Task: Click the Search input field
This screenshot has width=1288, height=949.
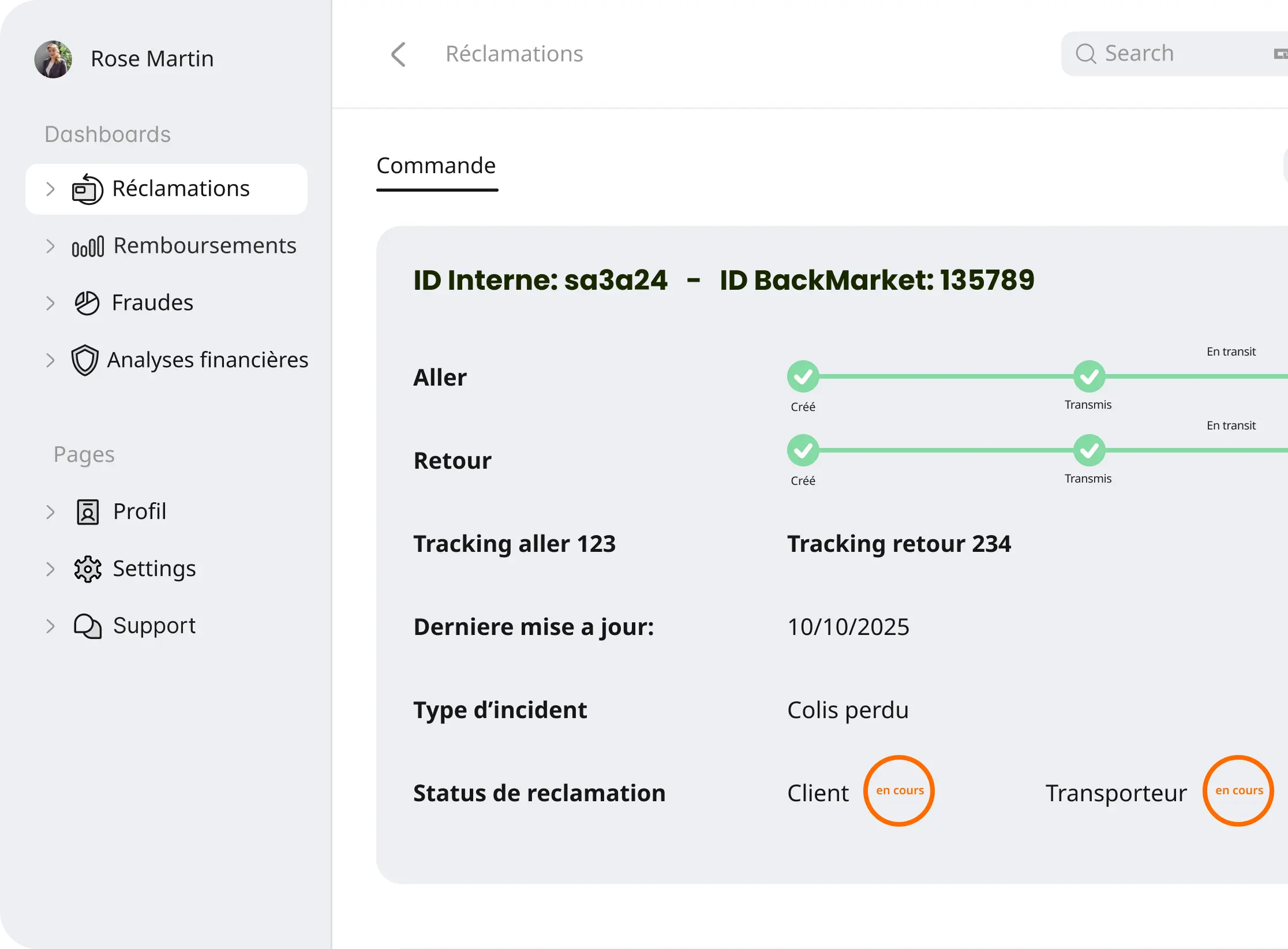Action: (x=1177, y=54)
